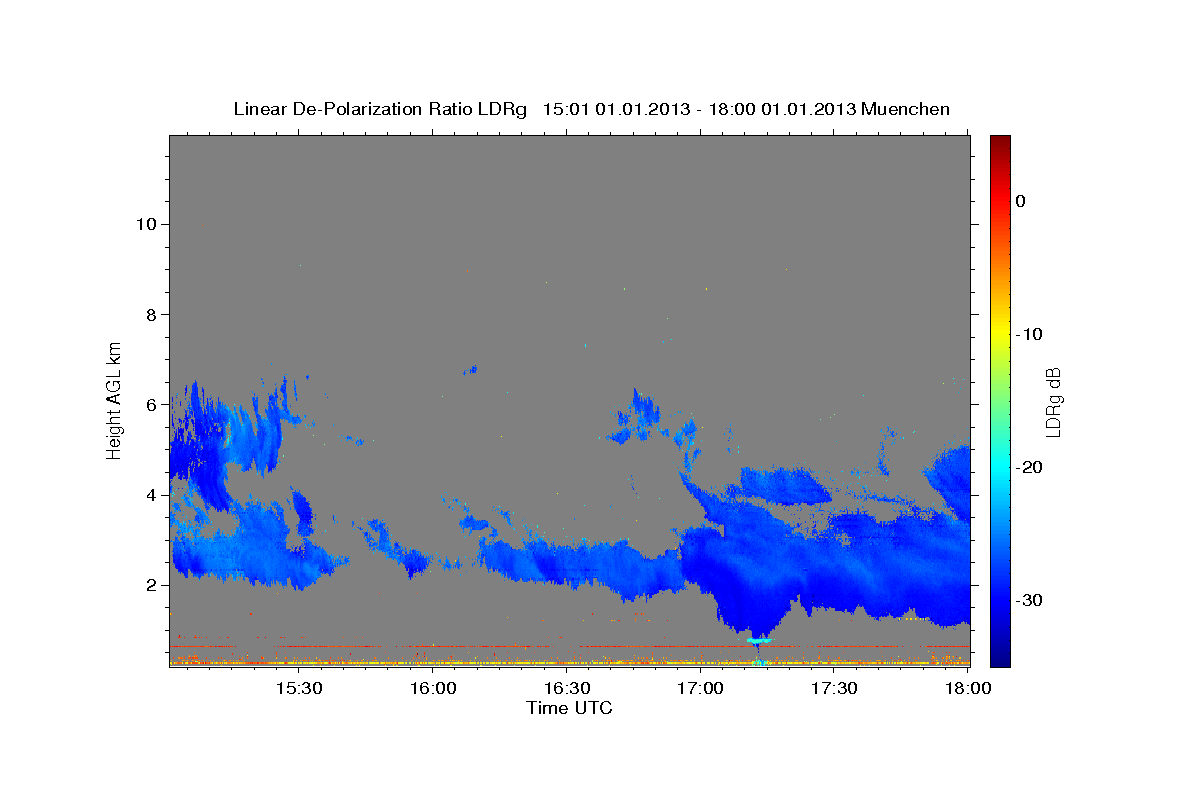This screenshot has width=1200, height=800.
Task: Click the 'Height AGL km' axis label
Action: [115, 399]
